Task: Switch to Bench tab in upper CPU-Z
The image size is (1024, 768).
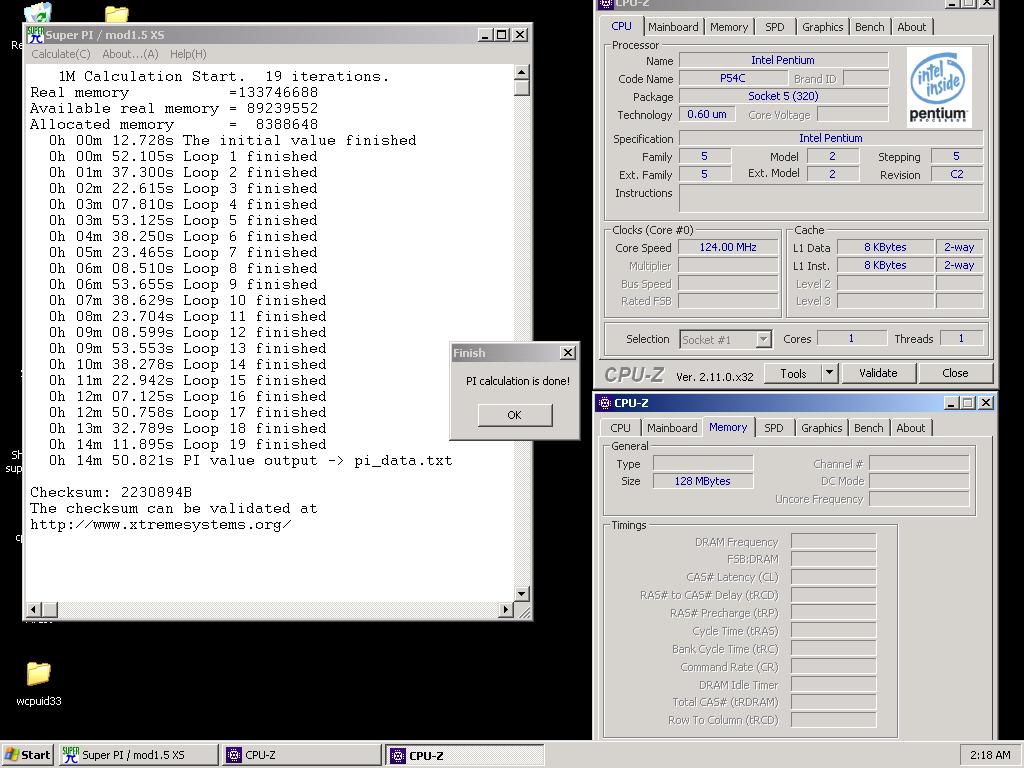Action: coord(869,27)
